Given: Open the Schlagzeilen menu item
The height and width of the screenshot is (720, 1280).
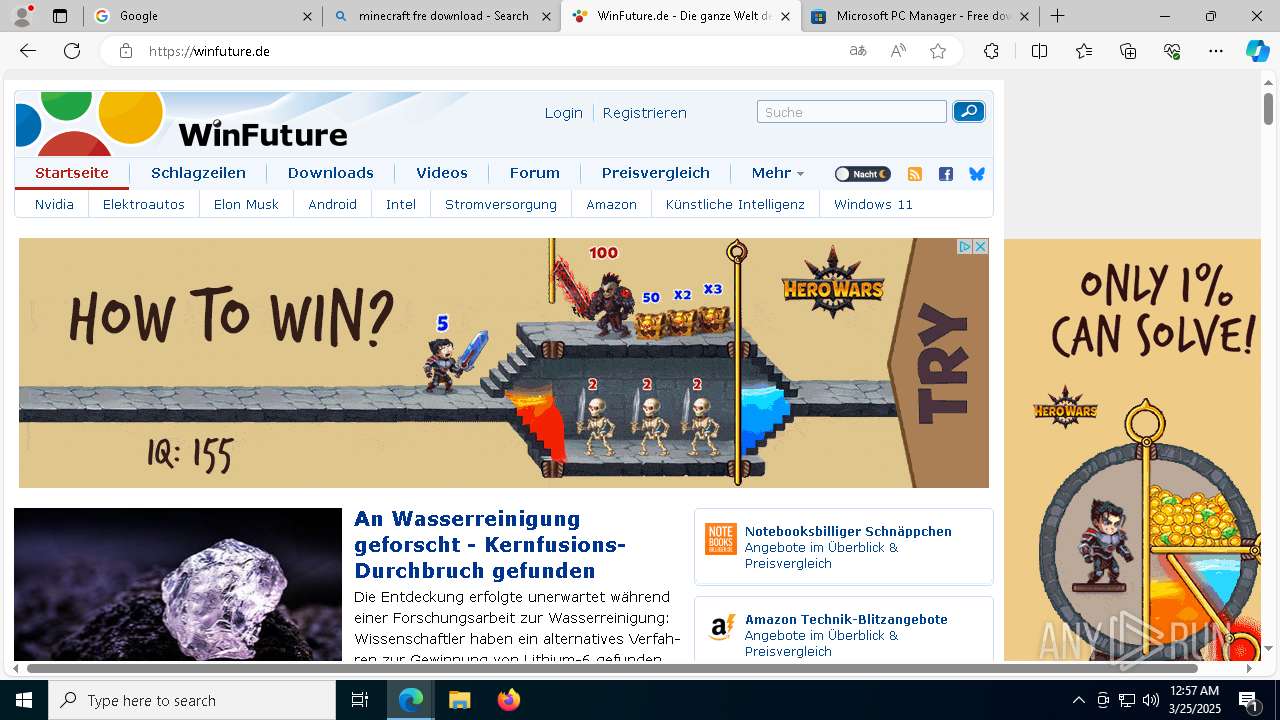Looking at the screenshot, I should (x=198, y=173).
